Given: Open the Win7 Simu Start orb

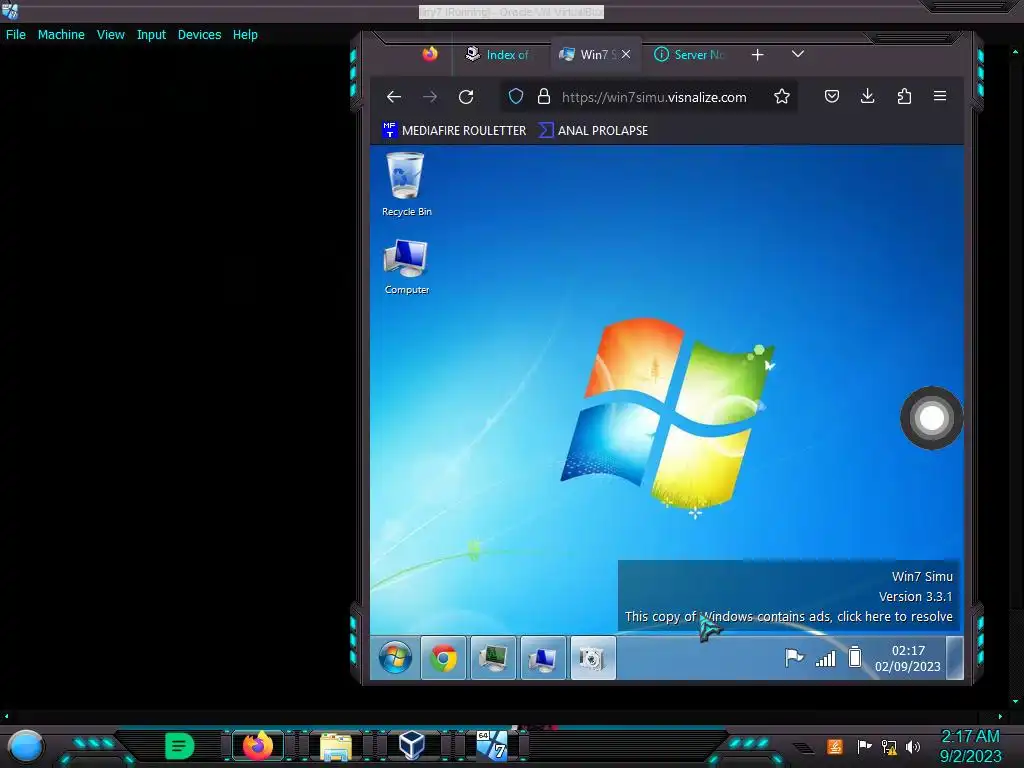Looking at the screenshot, I should 395,658.
